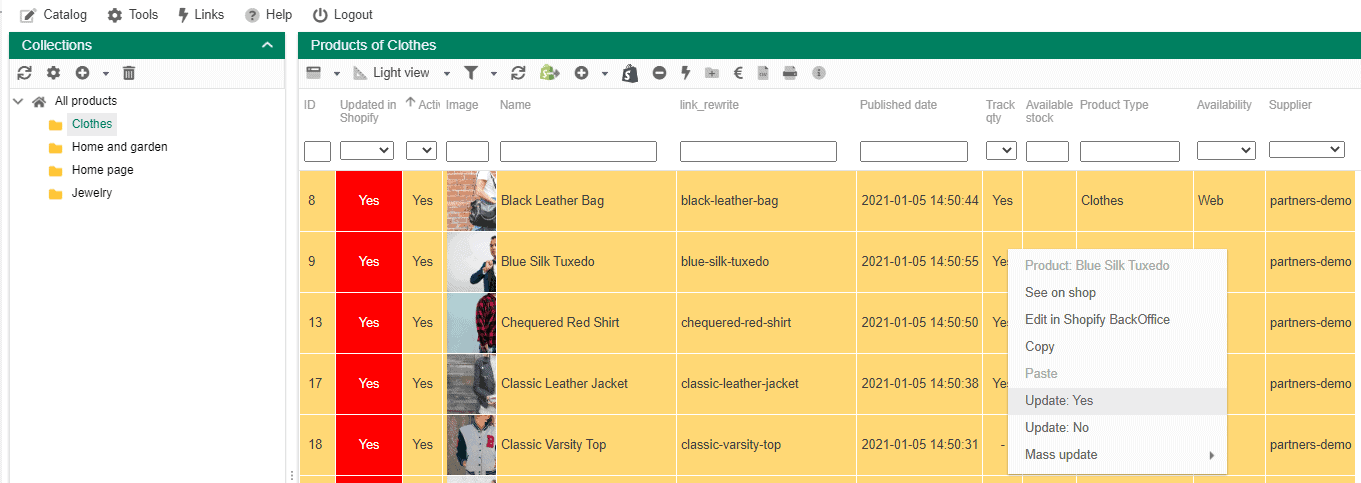The width and height of the screenshot is (1361, 483).
Task: Delete collection with trash icon
Action: click(129, 73)
